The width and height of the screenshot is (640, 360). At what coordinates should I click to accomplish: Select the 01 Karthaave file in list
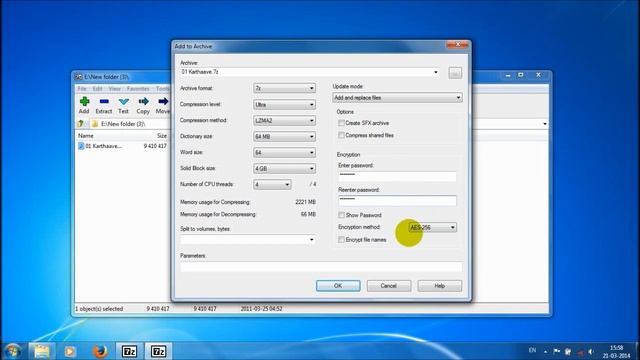[x=100, y=146]
